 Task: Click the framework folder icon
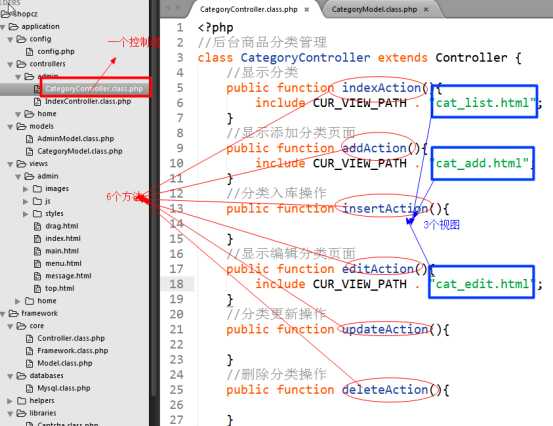pyautogui.click(x=13, y=314)
